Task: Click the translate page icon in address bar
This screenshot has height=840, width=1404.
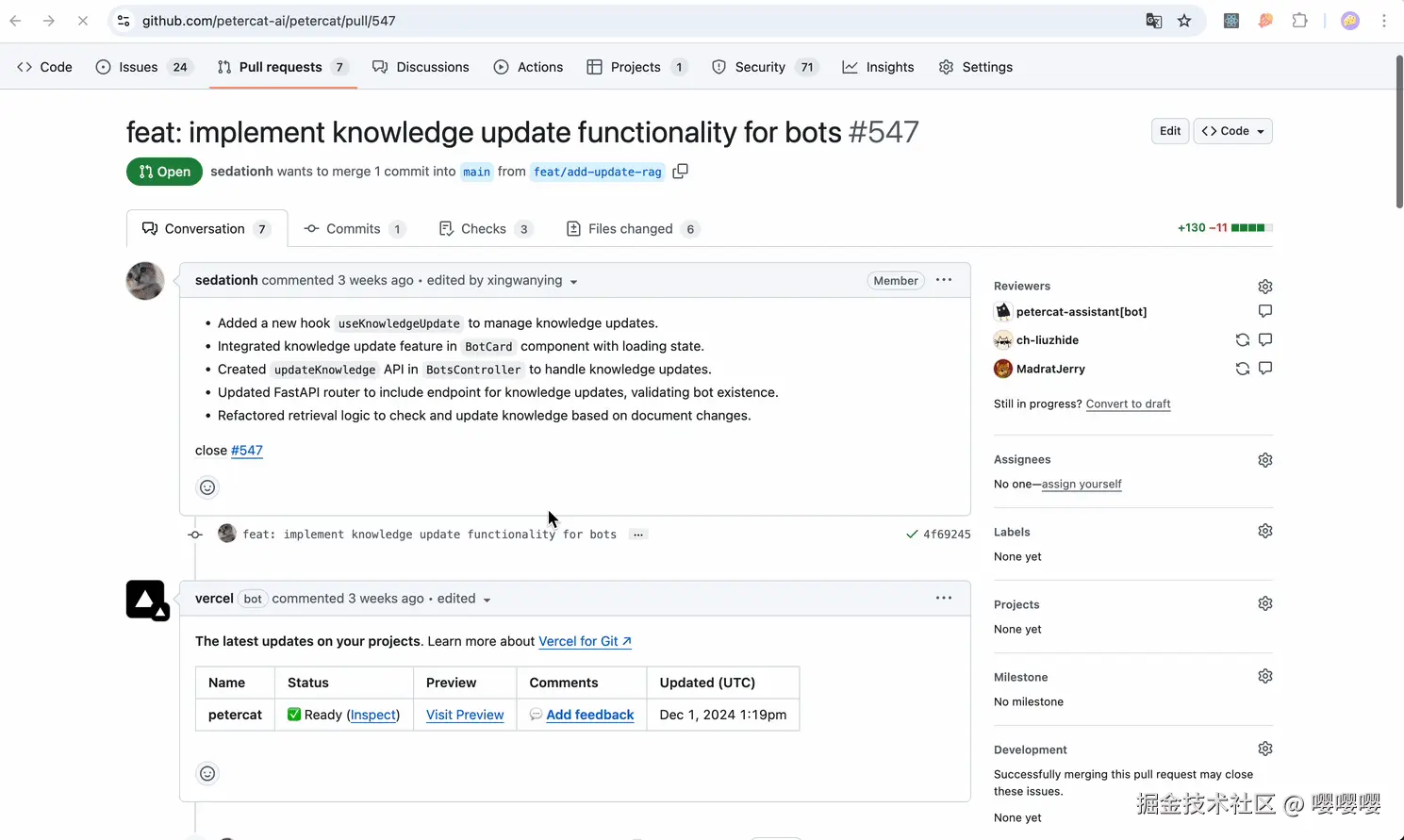Action: click(1154, 21)
